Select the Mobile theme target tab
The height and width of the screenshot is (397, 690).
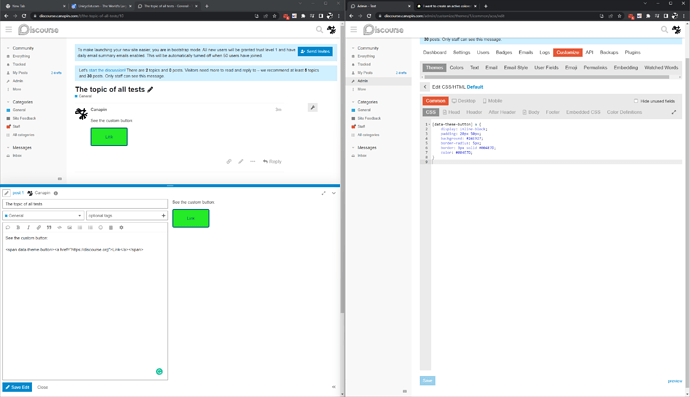click(492, 101)
